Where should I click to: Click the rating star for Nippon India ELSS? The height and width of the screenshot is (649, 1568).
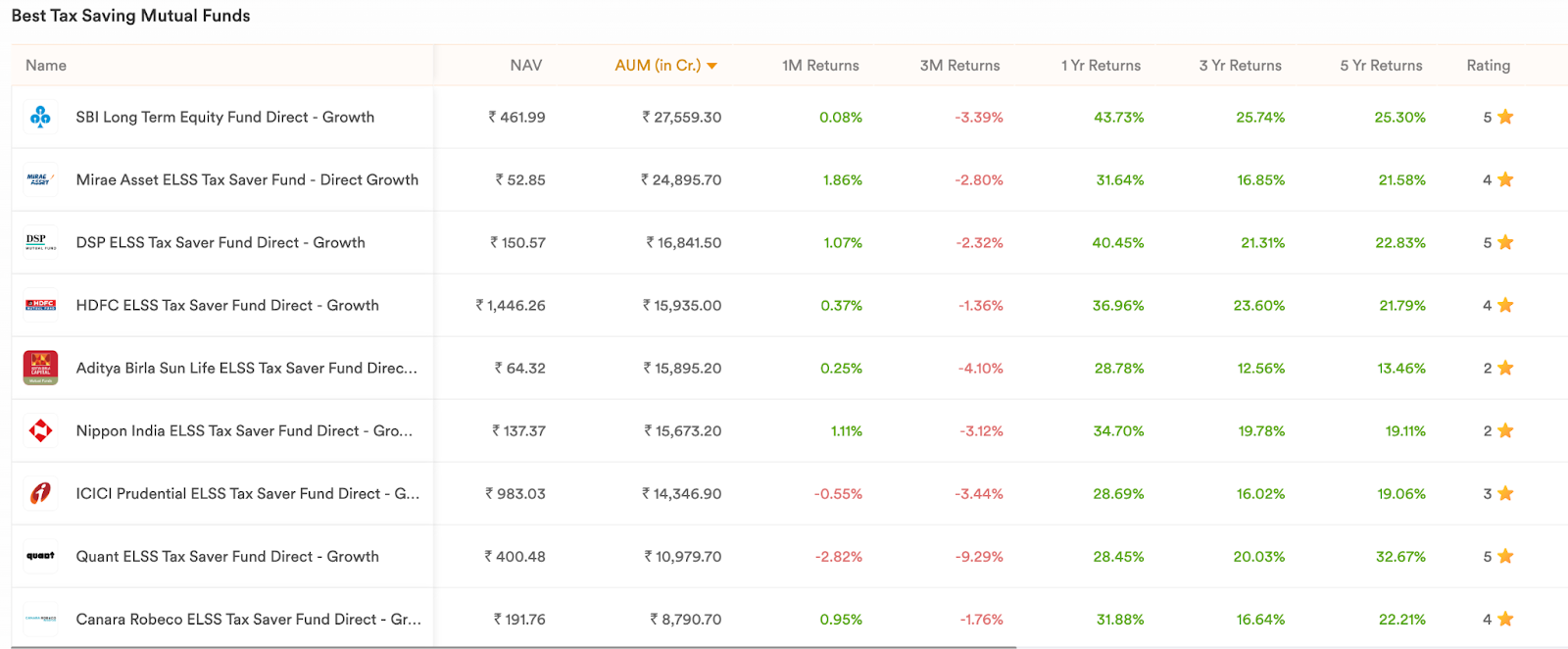[1505, 430]
